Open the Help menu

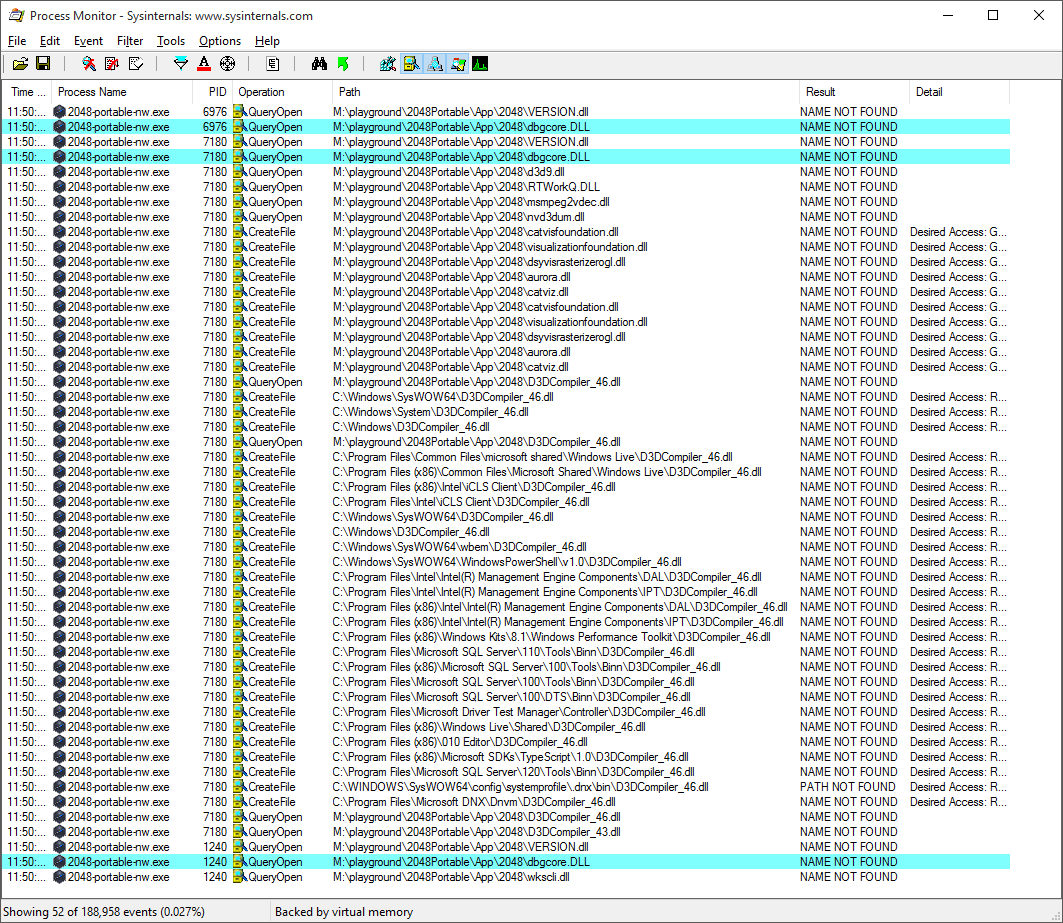coord(267,41)
